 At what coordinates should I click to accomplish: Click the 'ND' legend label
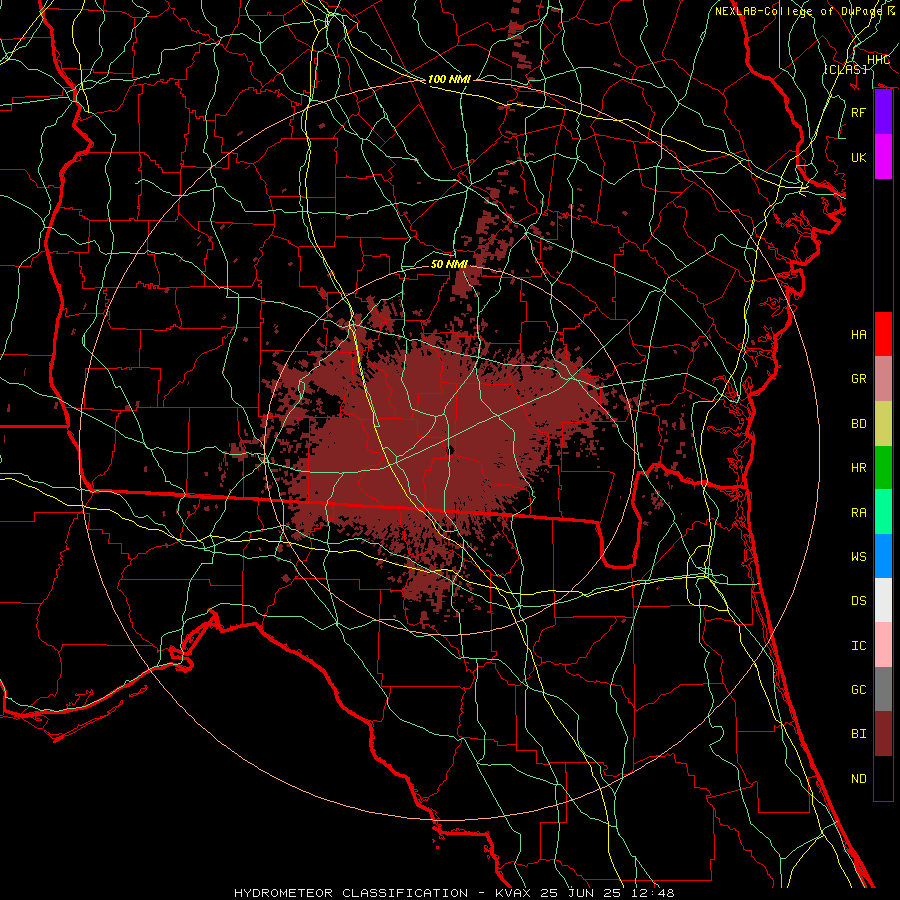tap(859, 779)
